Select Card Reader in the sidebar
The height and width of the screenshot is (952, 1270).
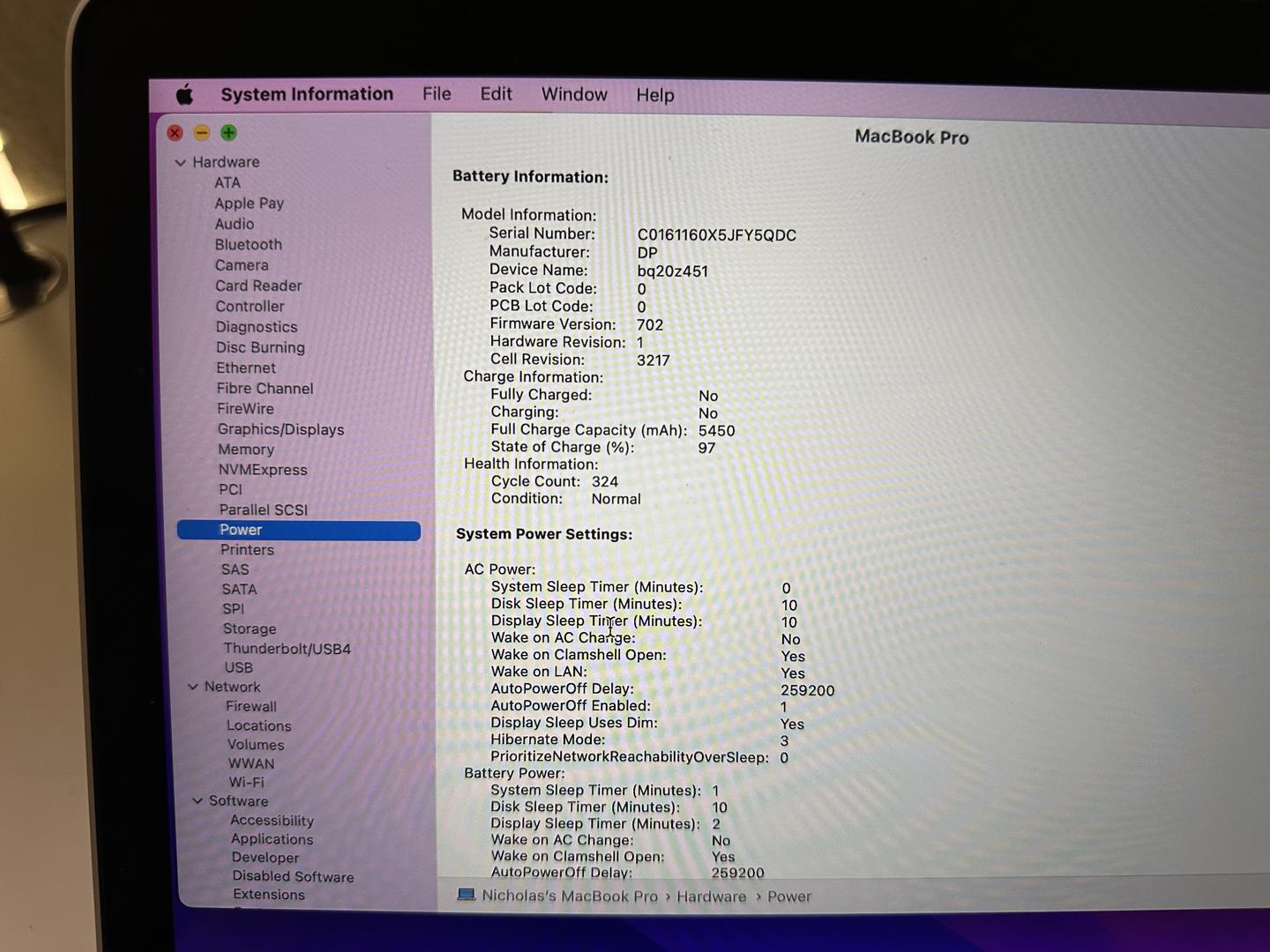tap(258, 286)
